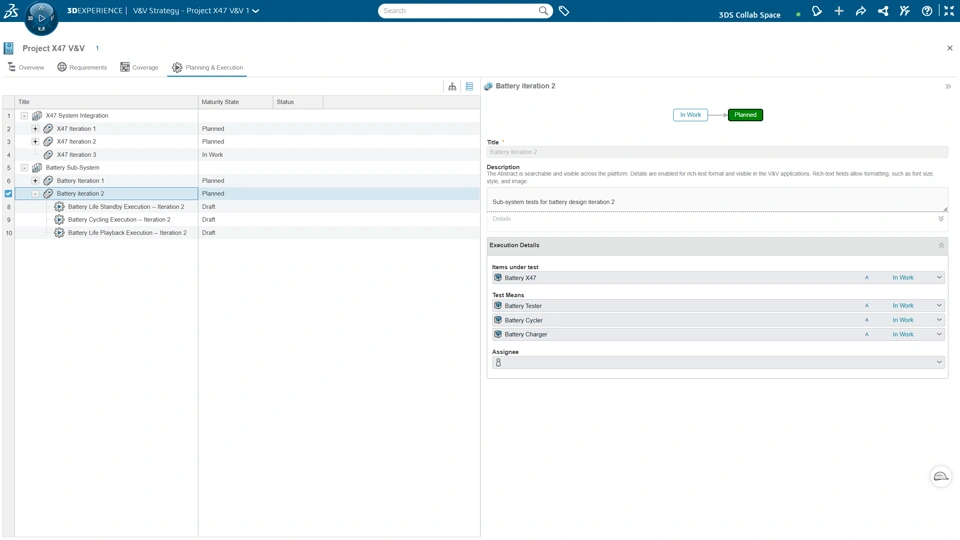The width and height of the screenshot is (960, 540).
Task: Click the Description text area
Action: 717,201
